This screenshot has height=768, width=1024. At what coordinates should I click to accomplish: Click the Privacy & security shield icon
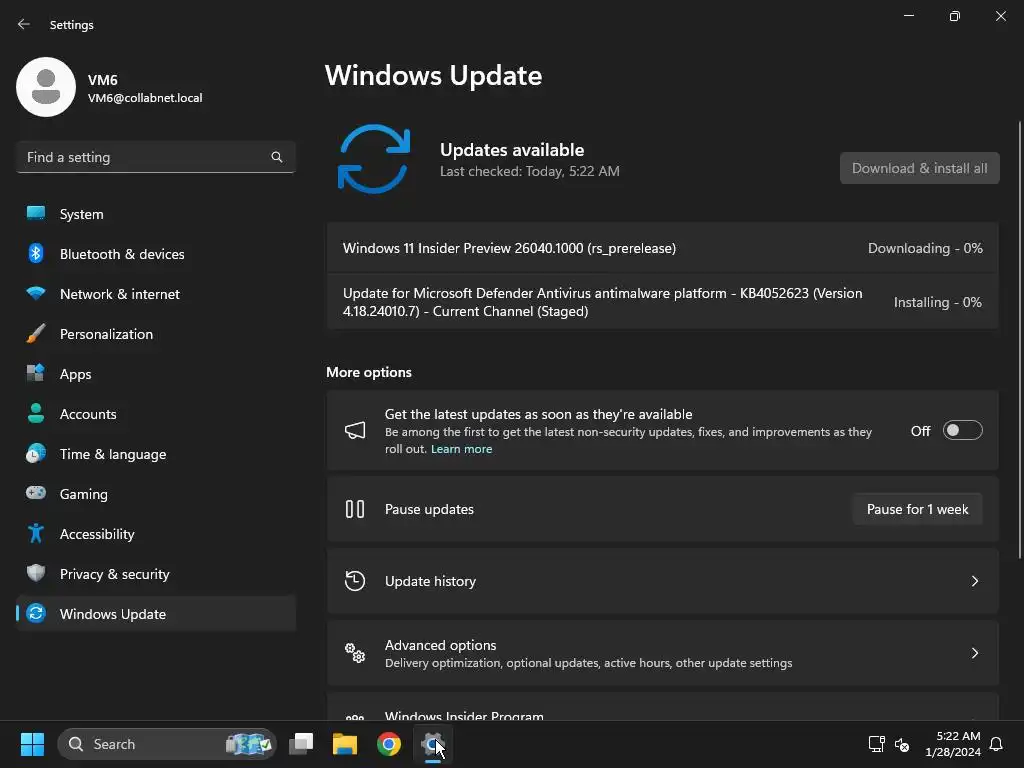point(36,573)
